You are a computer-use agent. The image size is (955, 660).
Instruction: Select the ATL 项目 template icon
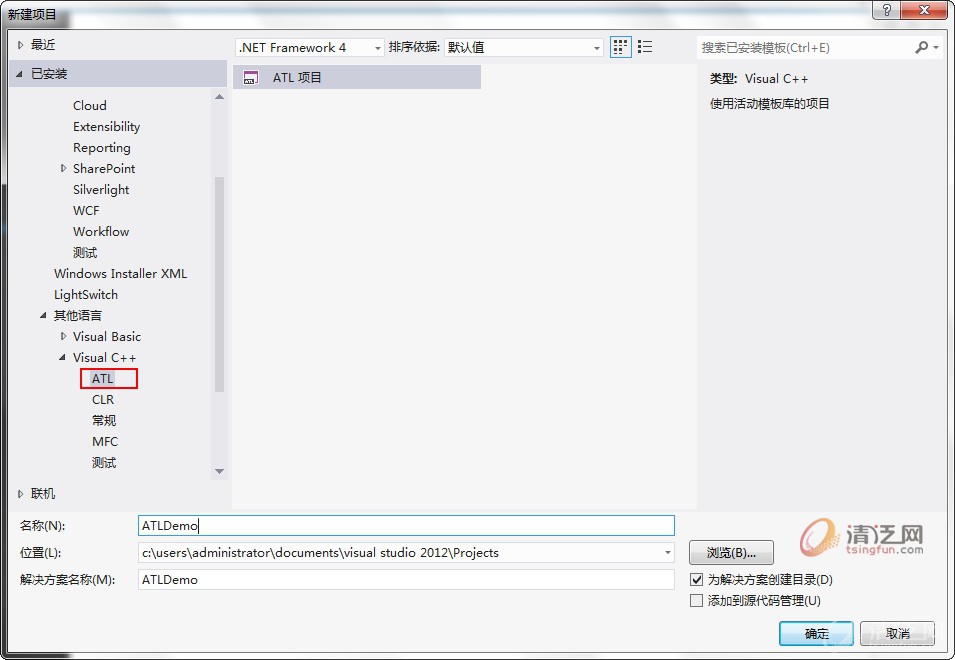(x=251, y=77)
